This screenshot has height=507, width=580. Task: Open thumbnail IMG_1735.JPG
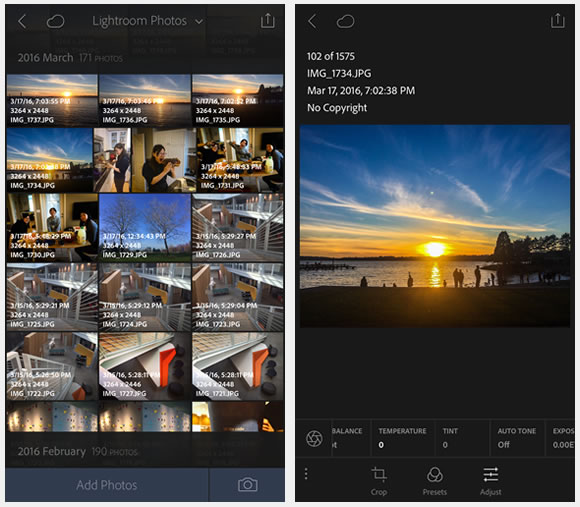(x=238, y=100)
